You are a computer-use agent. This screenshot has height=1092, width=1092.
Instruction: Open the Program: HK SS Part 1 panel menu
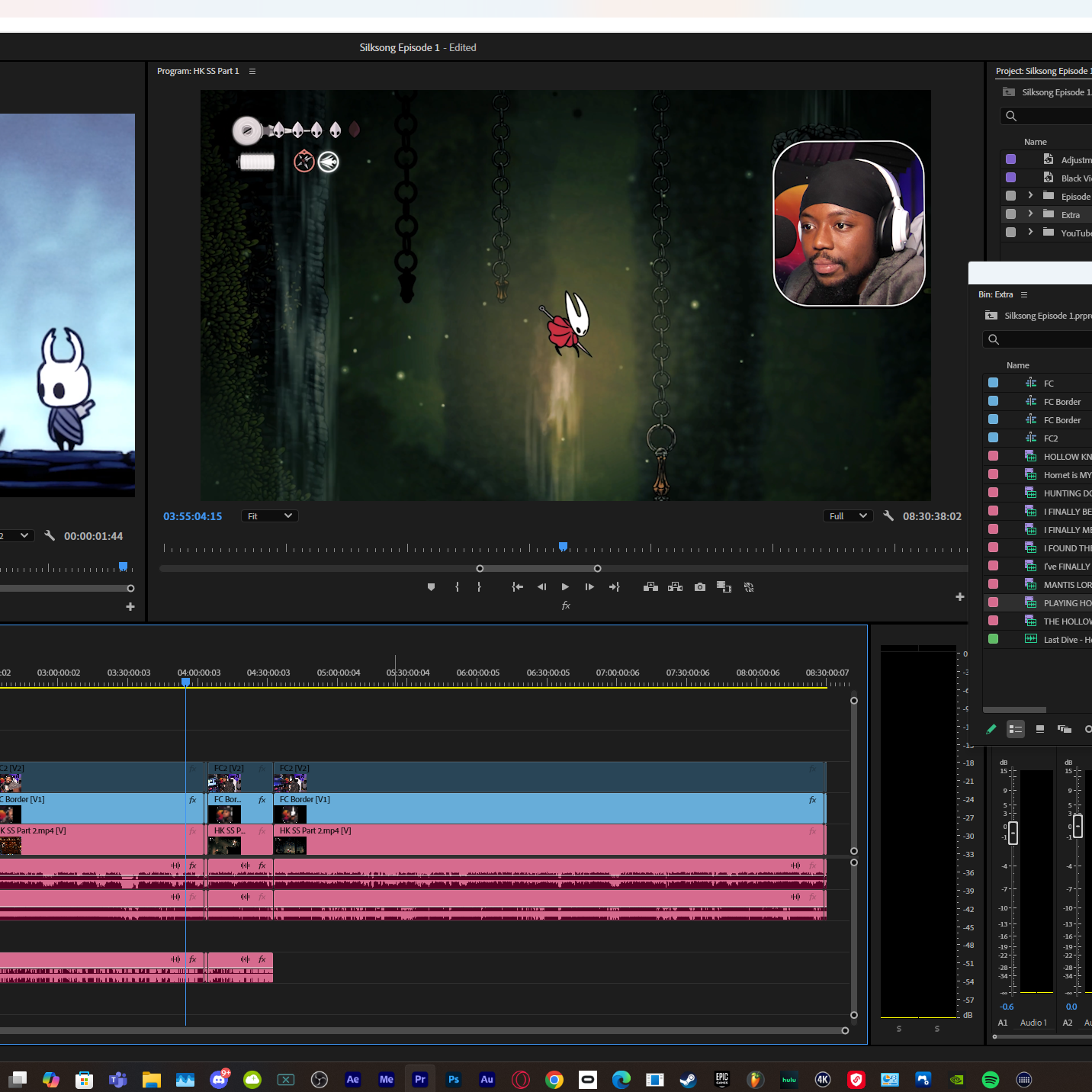point(252,71)
